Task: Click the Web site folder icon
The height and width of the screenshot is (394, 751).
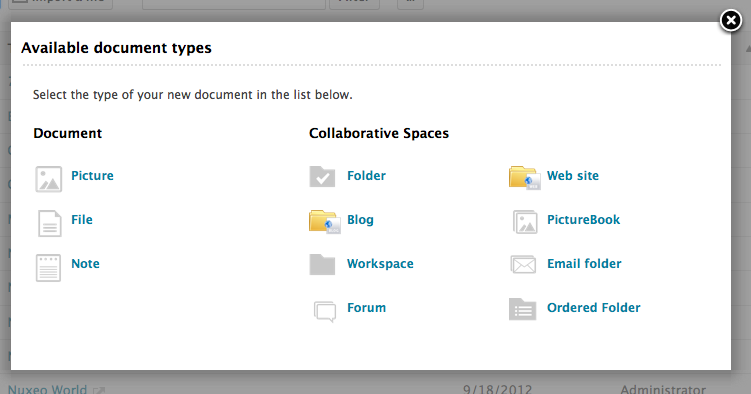Action: (524, 178)
